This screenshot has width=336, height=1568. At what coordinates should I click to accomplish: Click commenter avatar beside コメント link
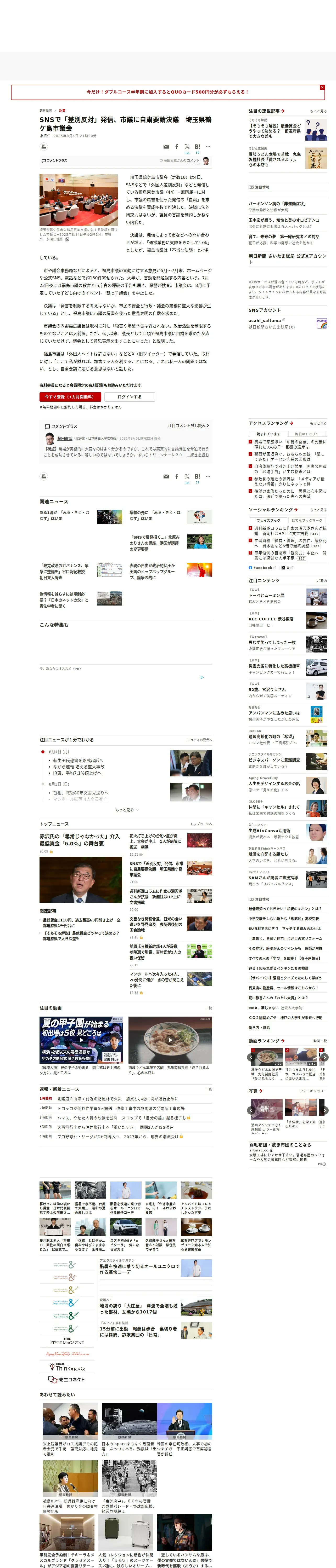click(x=206, y=161)
